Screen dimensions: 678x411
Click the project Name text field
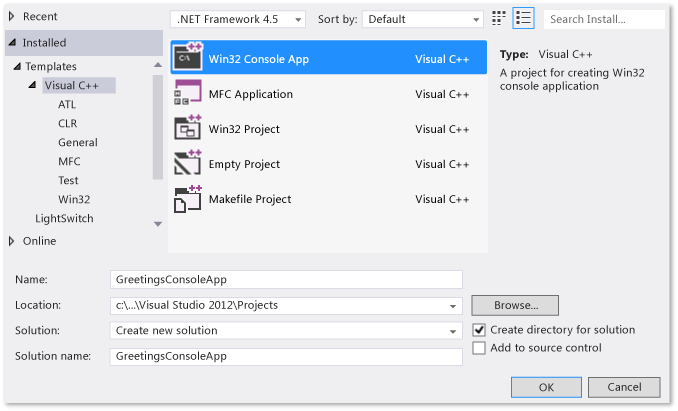pyautogui.click(x=286, y=280)
